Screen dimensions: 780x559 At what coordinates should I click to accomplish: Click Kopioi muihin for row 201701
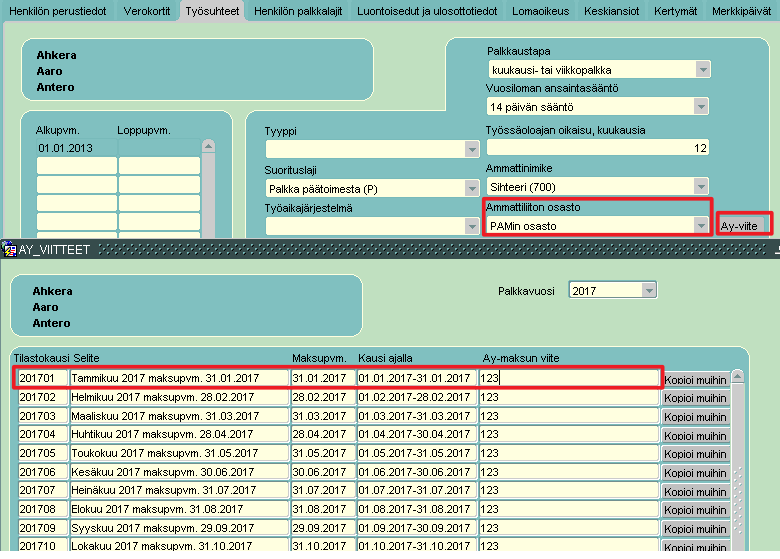pyautogui.click(x=695, y=380)
